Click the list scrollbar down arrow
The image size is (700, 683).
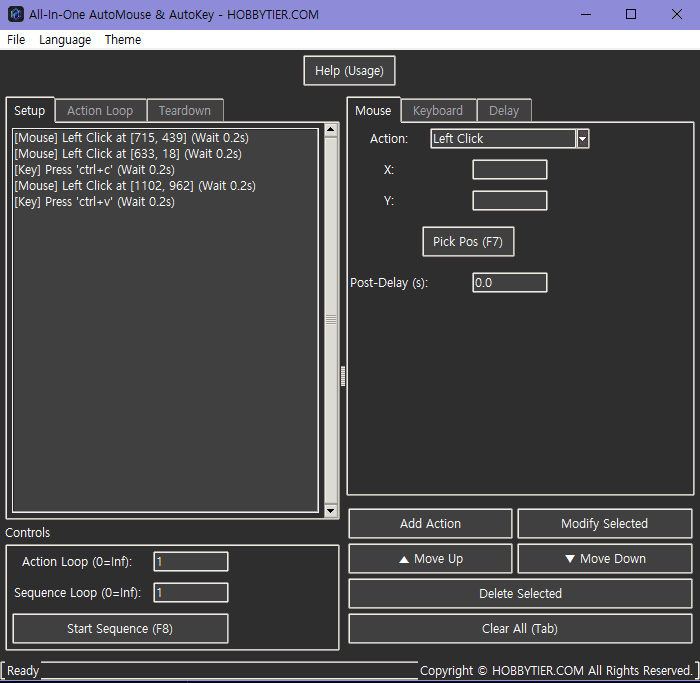click(331, 511)
